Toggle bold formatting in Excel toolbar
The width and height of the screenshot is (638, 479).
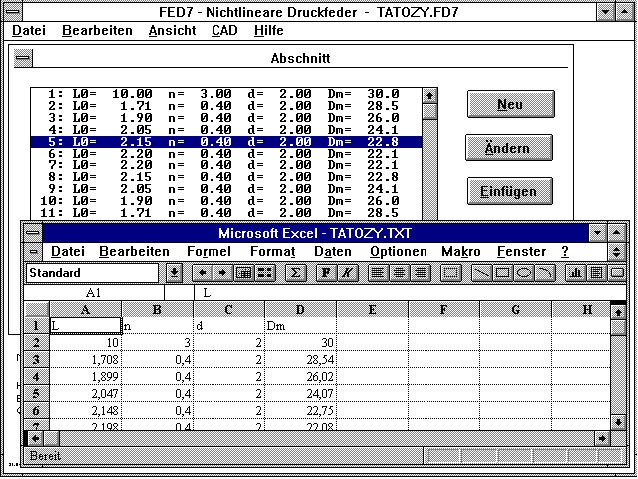pos(325,272)
